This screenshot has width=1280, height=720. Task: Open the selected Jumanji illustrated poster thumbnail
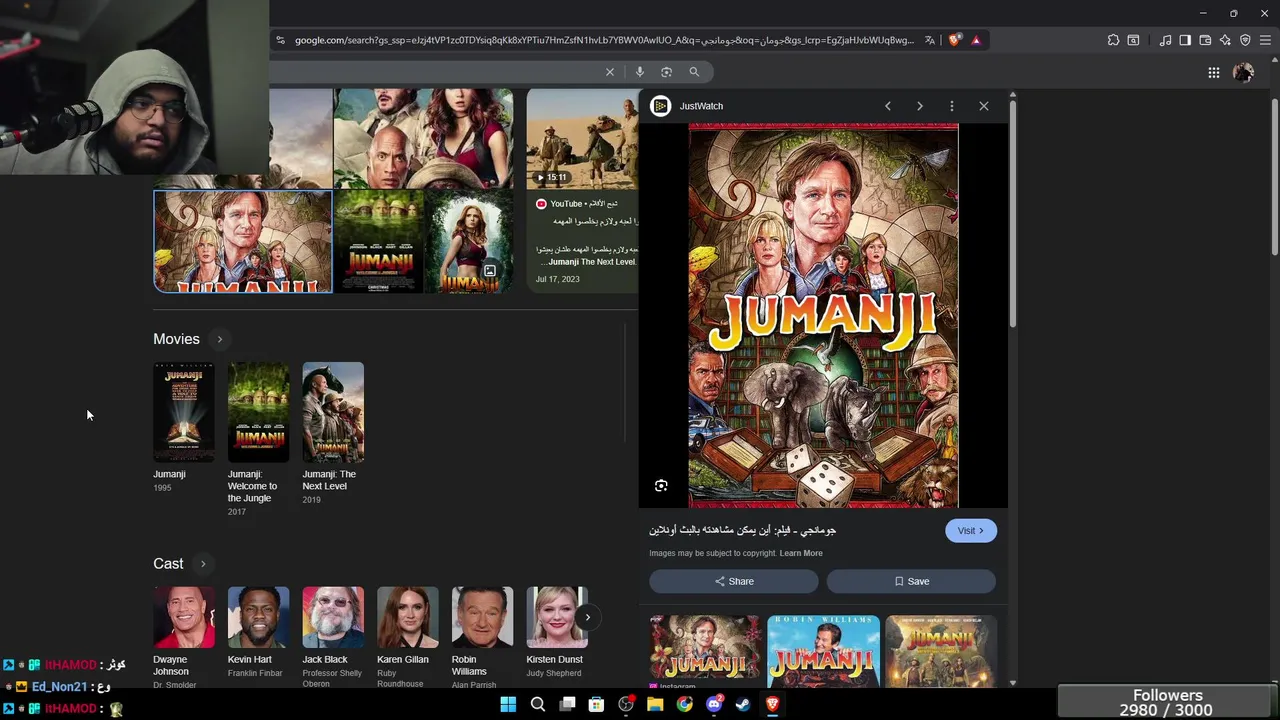tap(243, 242)
